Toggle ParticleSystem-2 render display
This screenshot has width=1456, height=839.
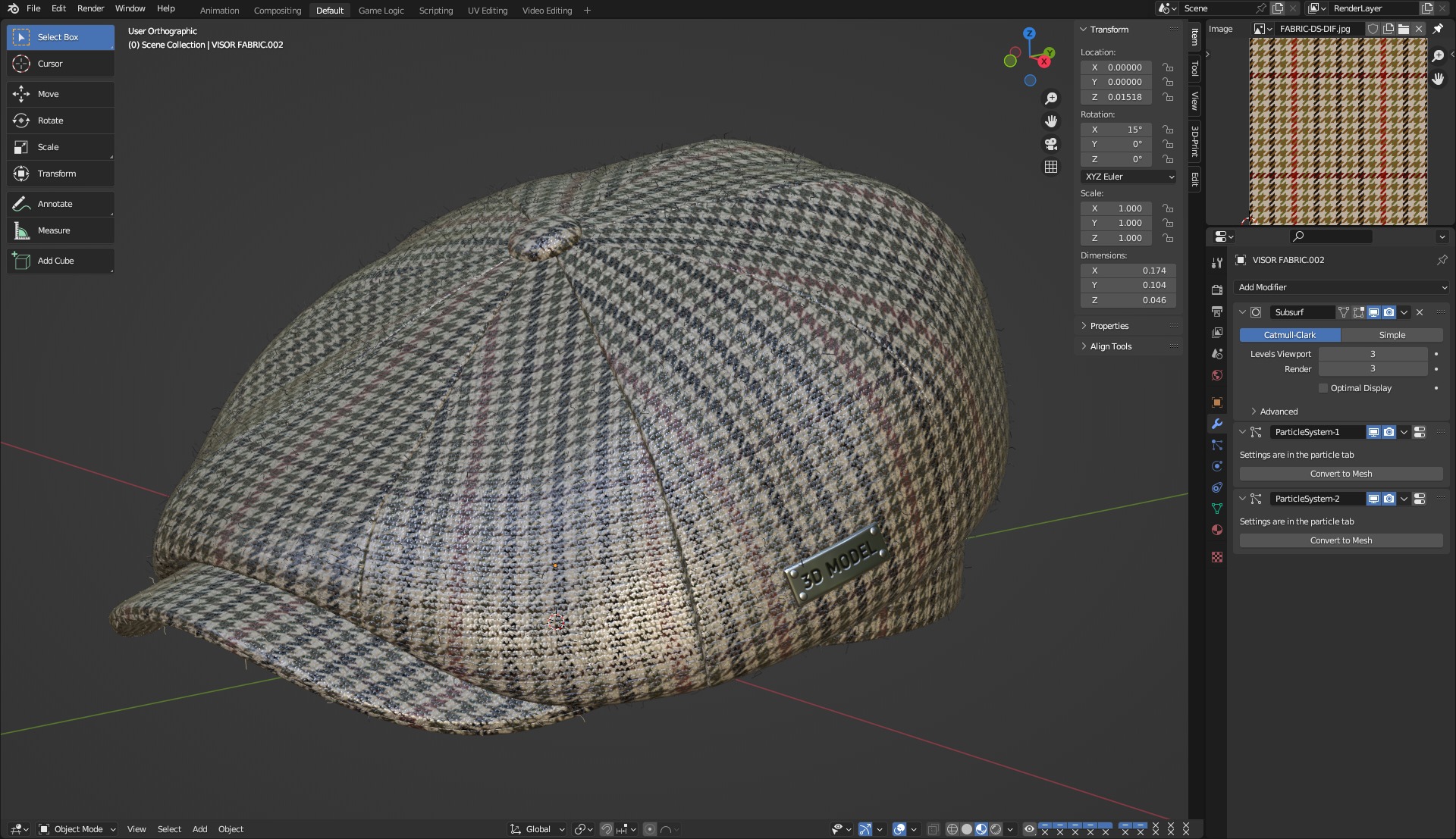tap(1389, 499)
